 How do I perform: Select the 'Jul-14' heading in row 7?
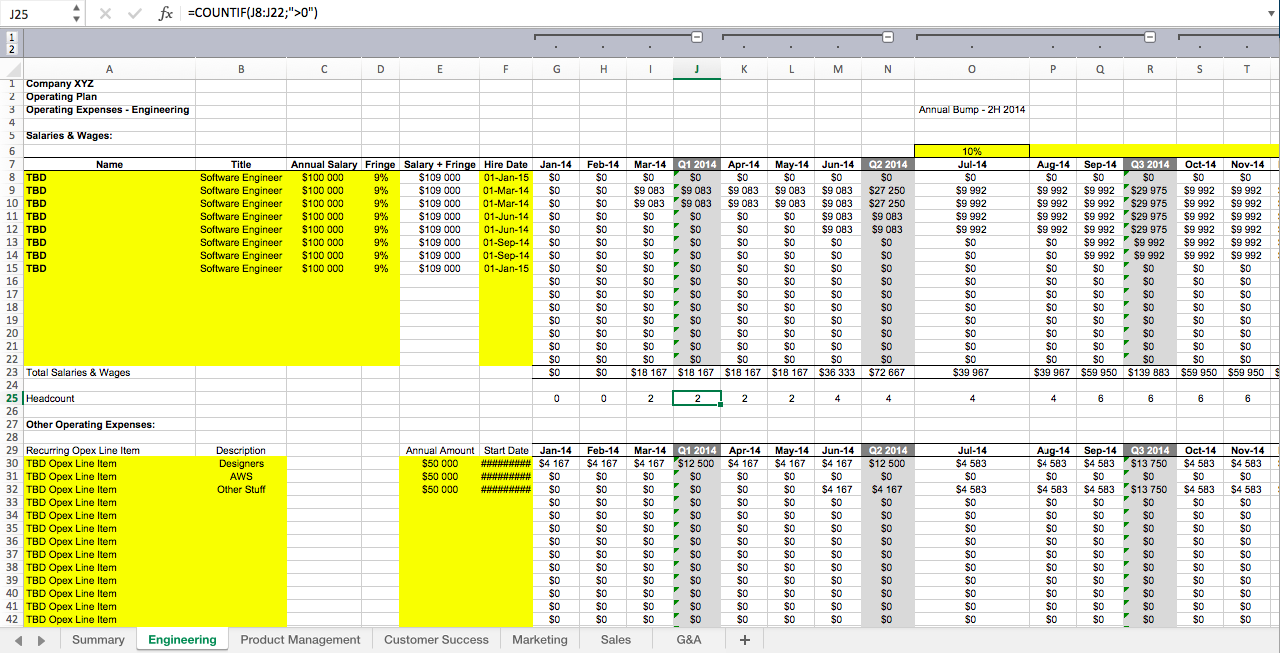point(972,164)
